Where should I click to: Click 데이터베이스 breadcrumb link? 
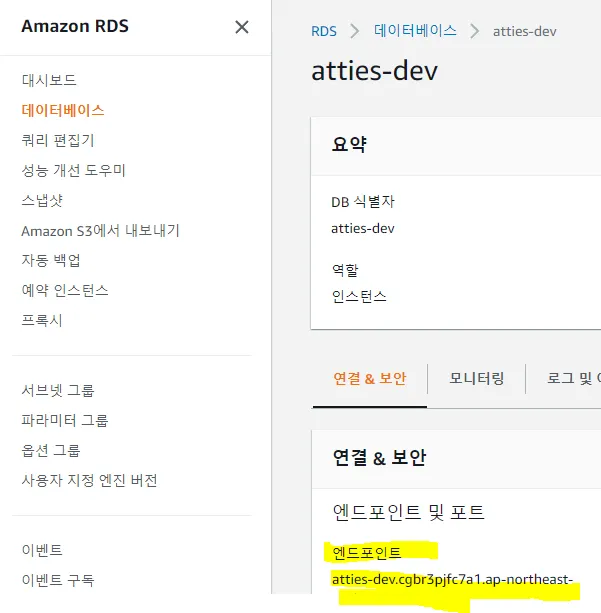coord(415,31)
